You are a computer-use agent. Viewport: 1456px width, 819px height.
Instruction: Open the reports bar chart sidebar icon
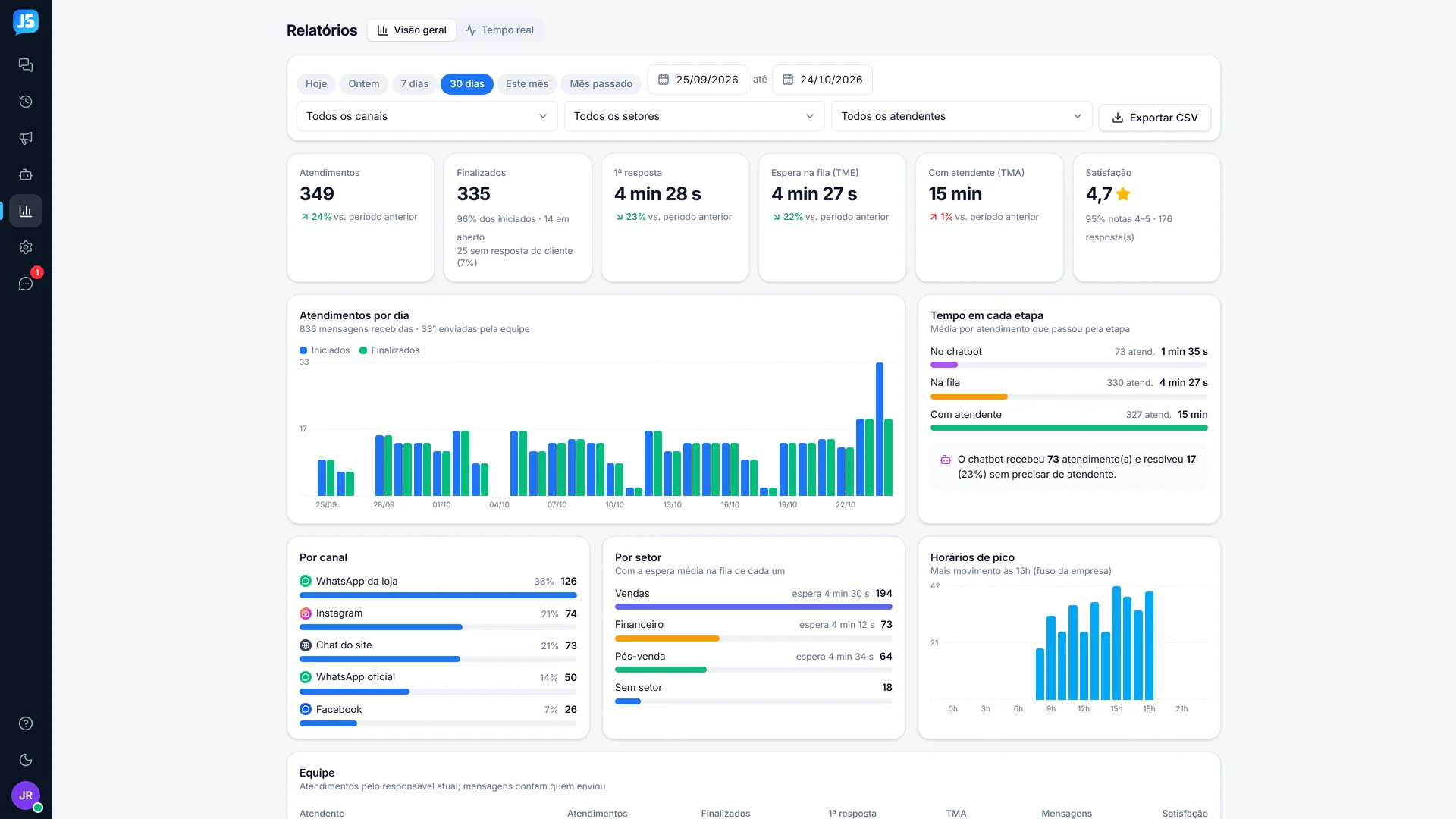pos(26,211)
